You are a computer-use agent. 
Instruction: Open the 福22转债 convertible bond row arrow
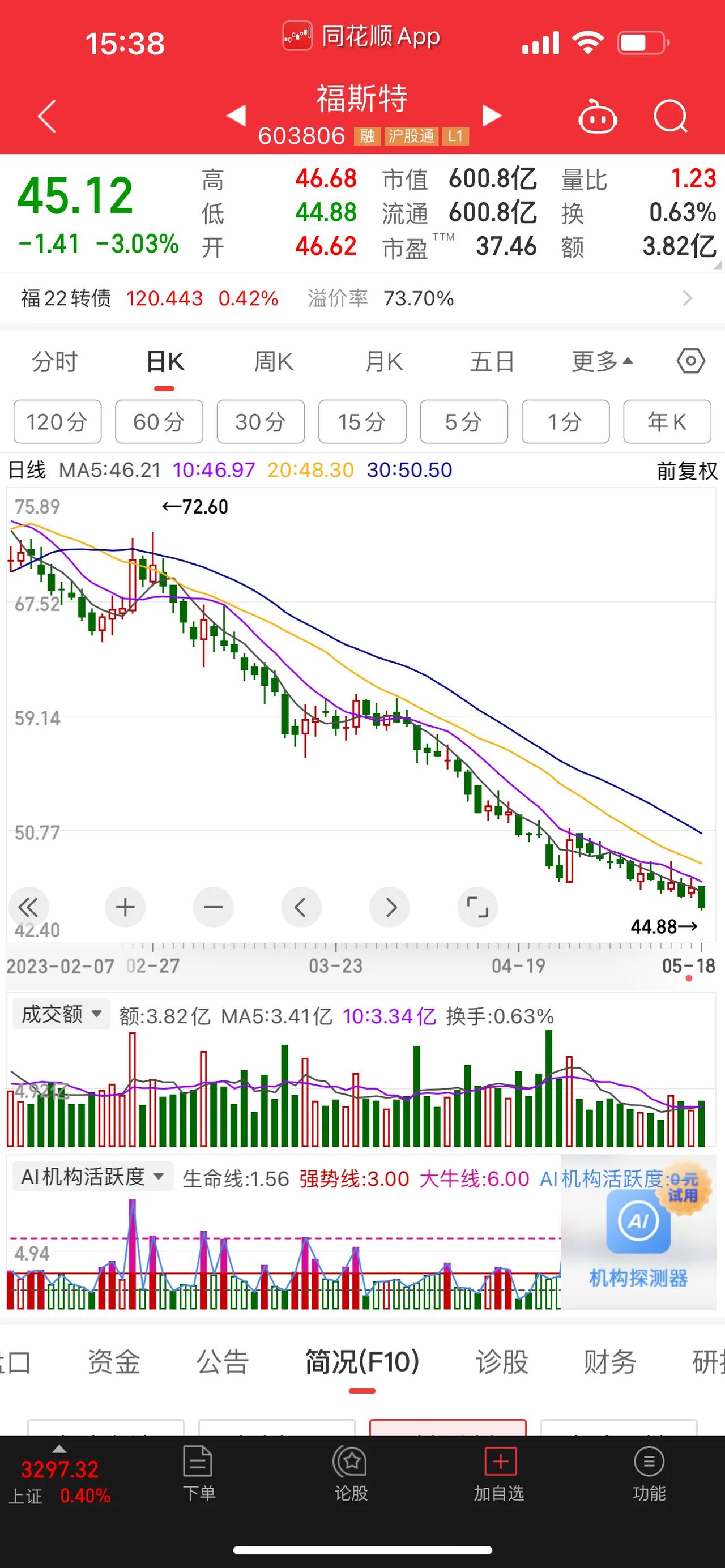click(687, 298)
